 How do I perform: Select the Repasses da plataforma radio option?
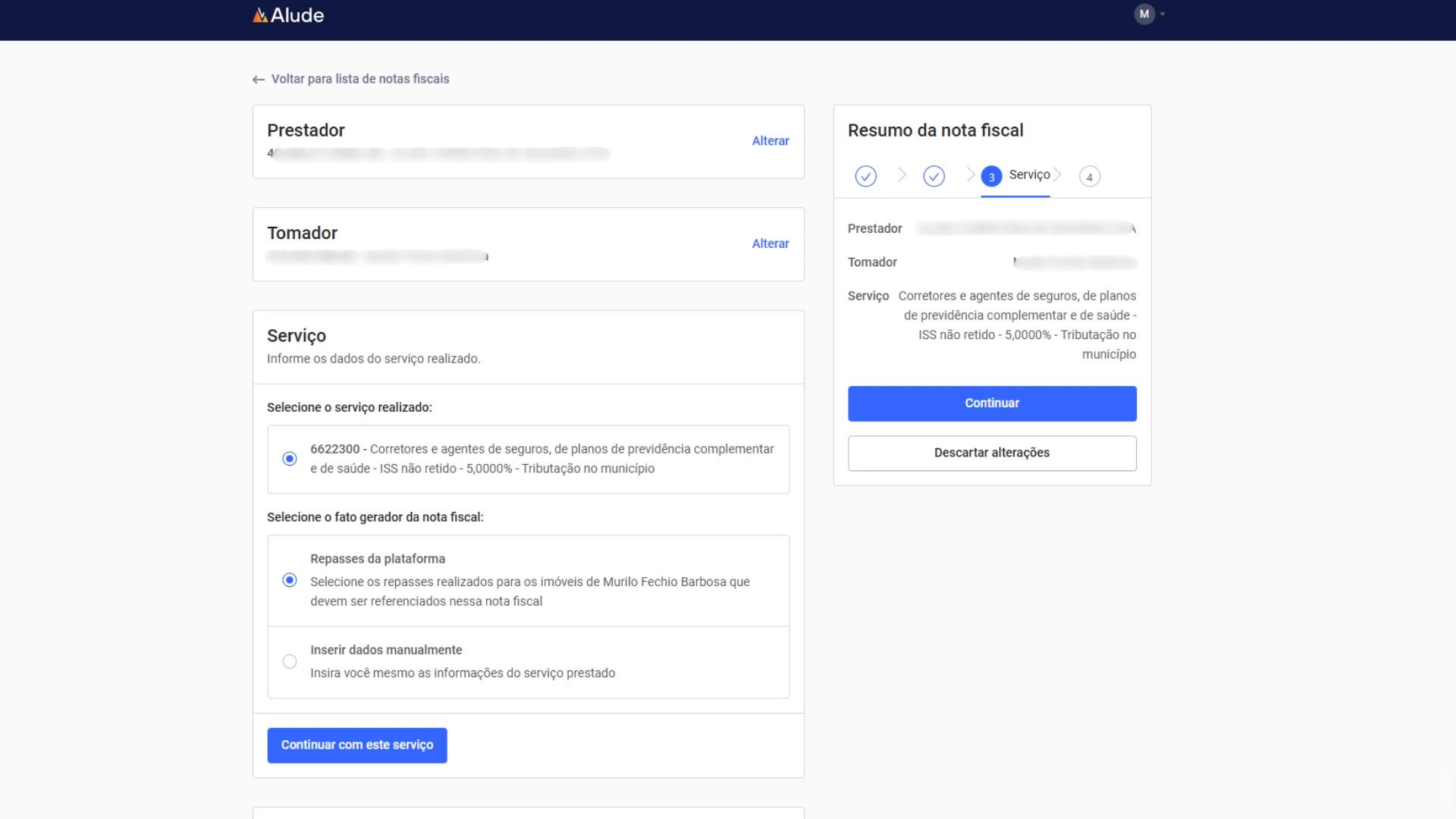tap(290, 580)
